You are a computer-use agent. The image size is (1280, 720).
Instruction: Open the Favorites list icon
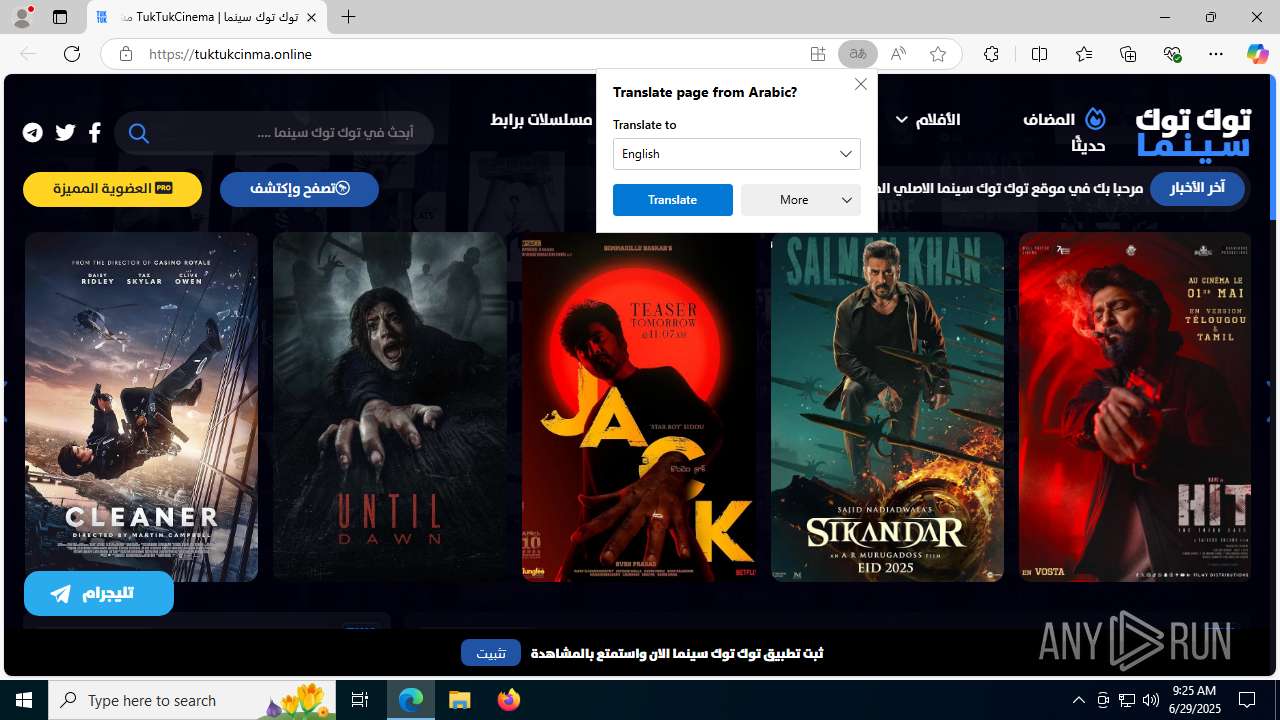click(1084, 54)
